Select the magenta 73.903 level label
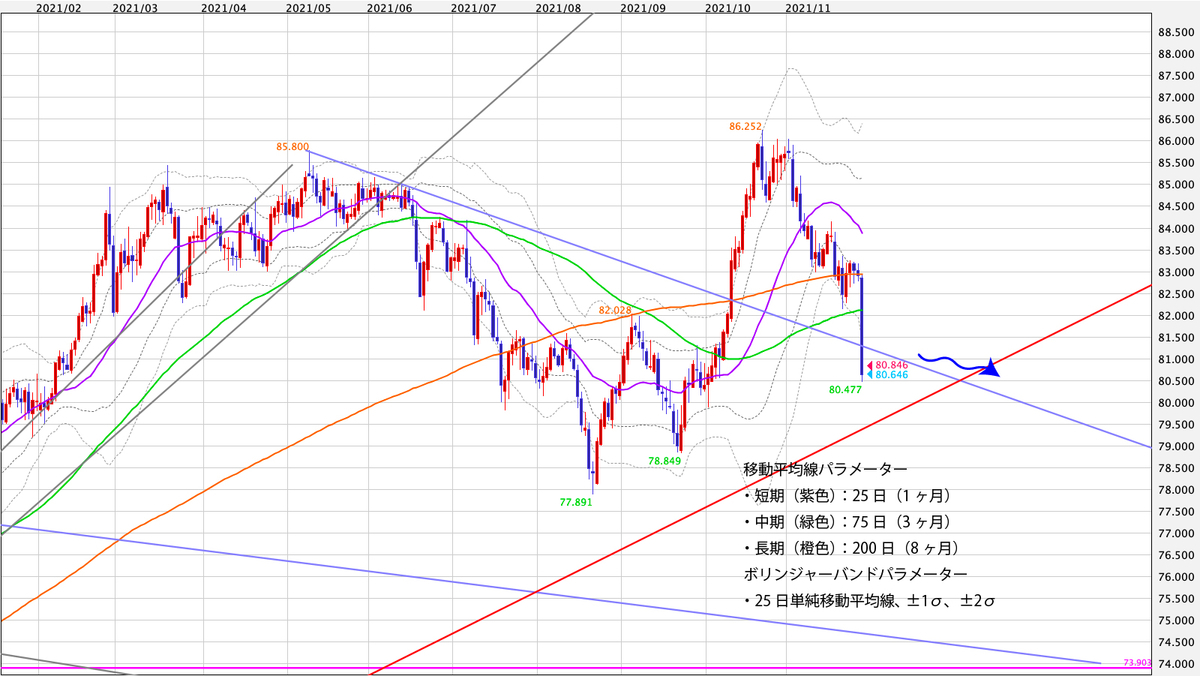 1137,662
